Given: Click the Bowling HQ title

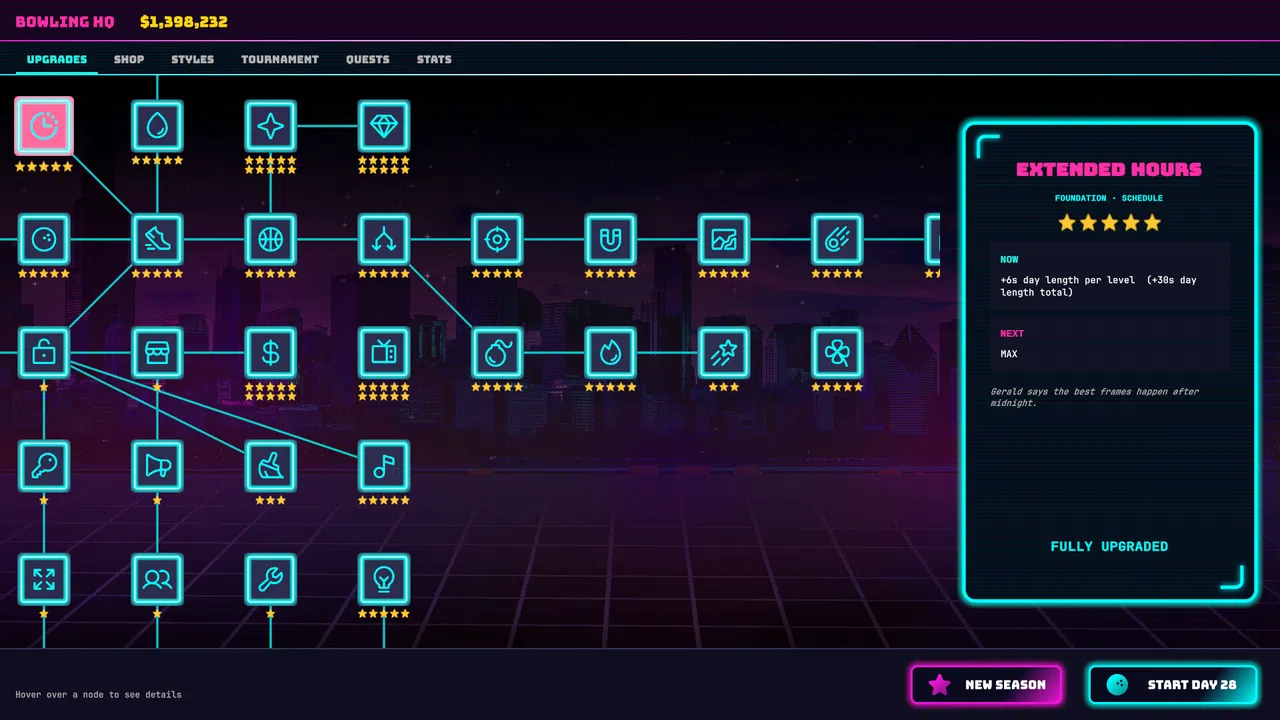Looking at the screenshot, I should (x=65, y=21).
